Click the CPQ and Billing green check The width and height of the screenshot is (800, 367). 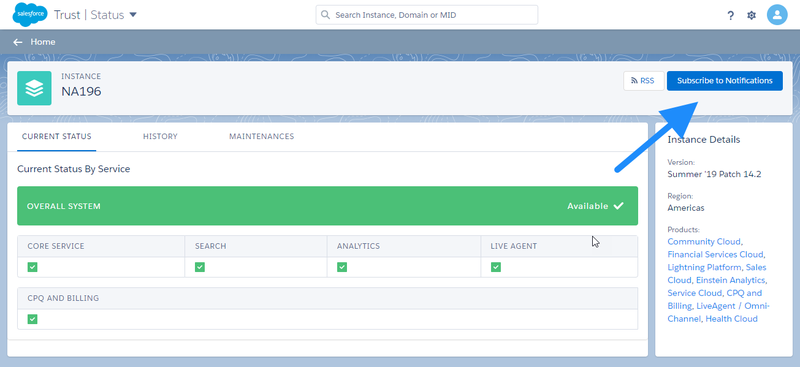point(33,319)
